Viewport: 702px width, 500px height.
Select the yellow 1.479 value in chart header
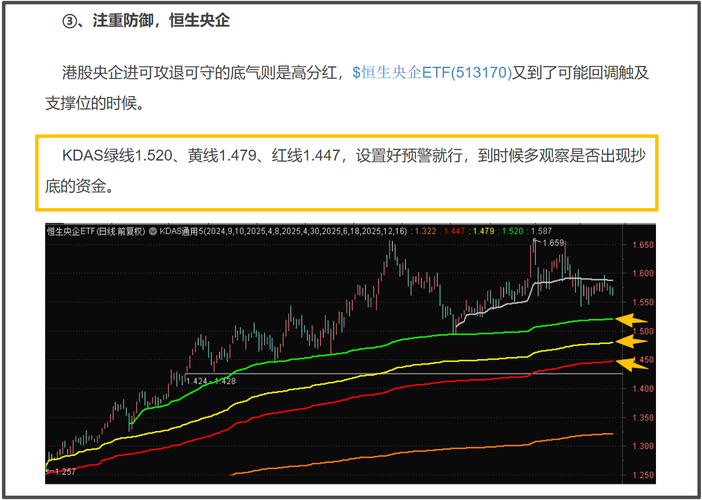click(483, 231)
